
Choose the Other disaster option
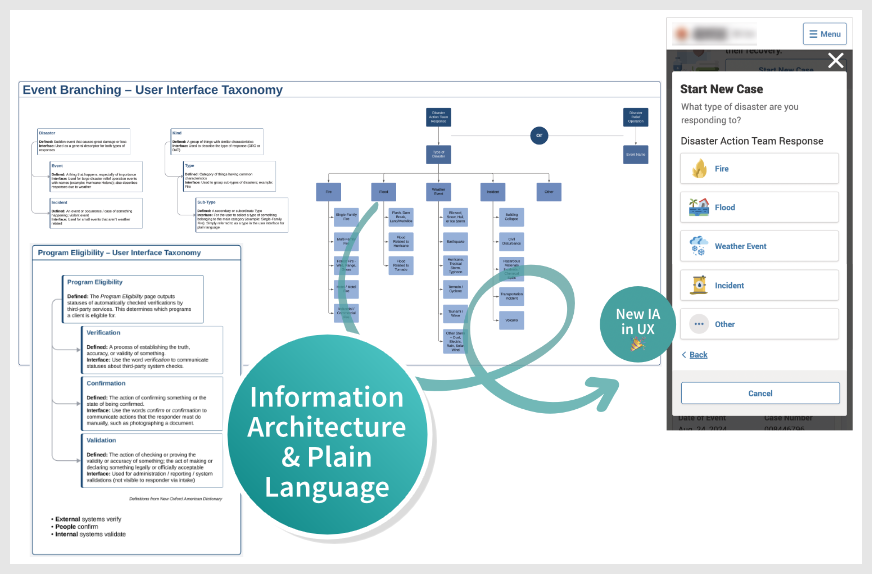coord(759,324)
